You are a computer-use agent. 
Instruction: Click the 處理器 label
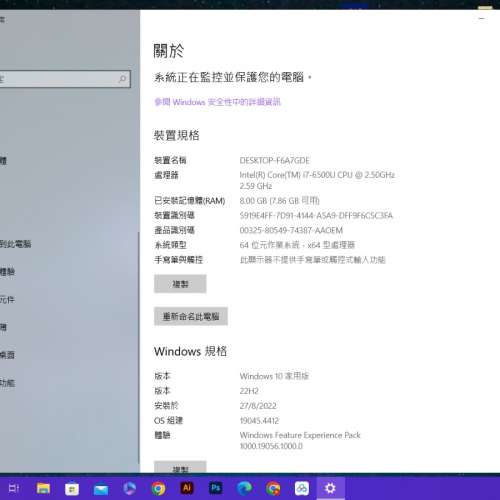[x=166, y=175]
